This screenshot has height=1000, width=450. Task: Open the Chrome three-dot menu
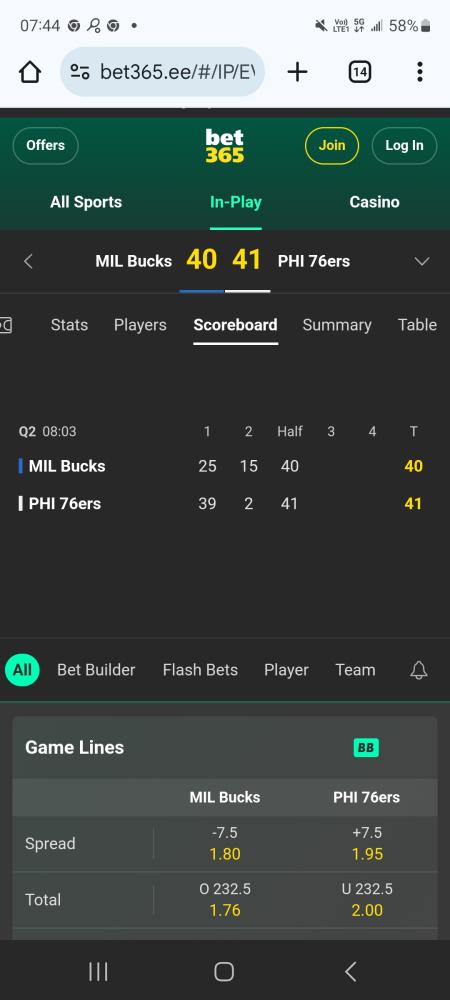419,72
